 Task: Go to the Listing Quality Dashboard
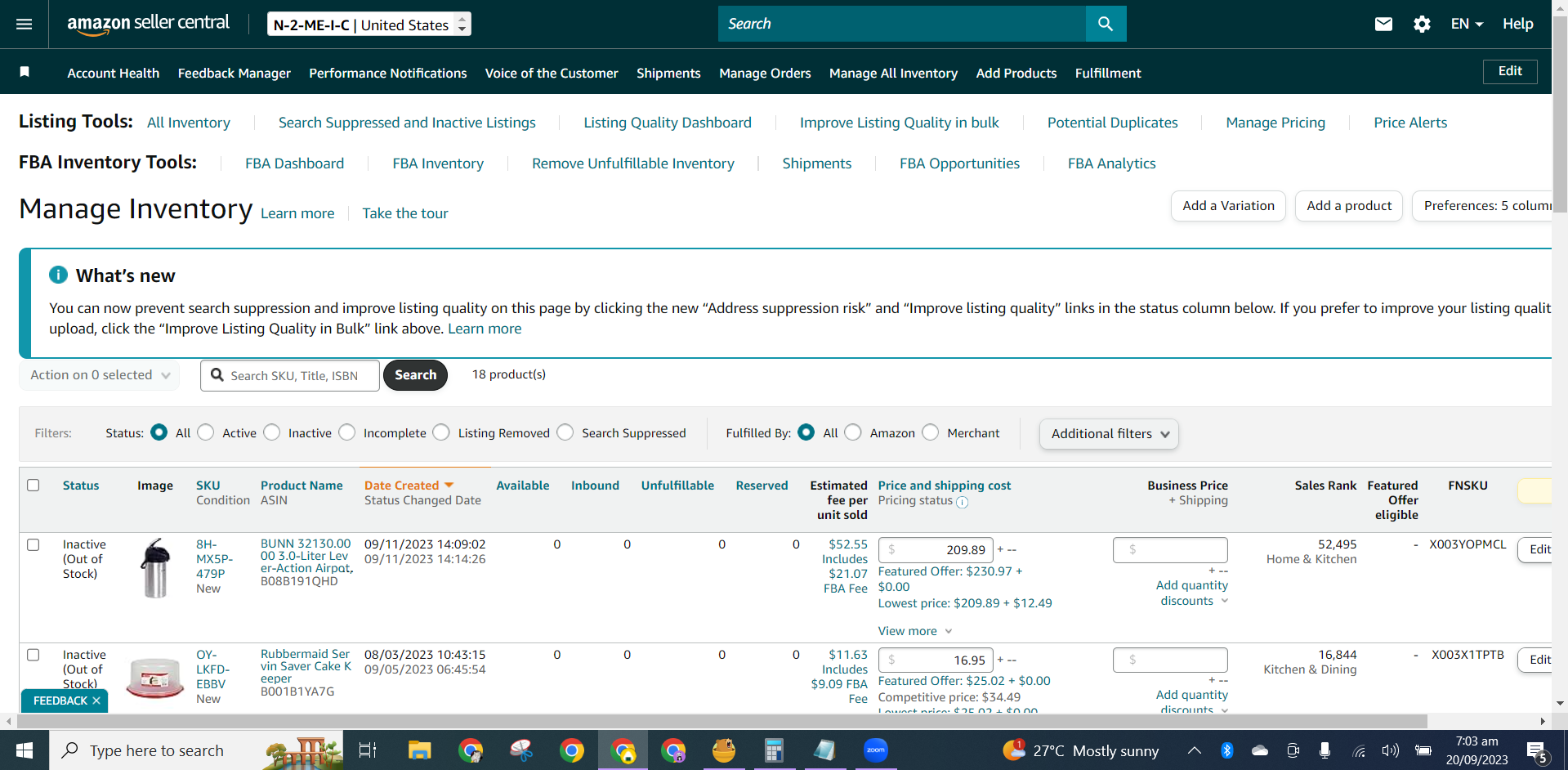click(x=668, y=123)
